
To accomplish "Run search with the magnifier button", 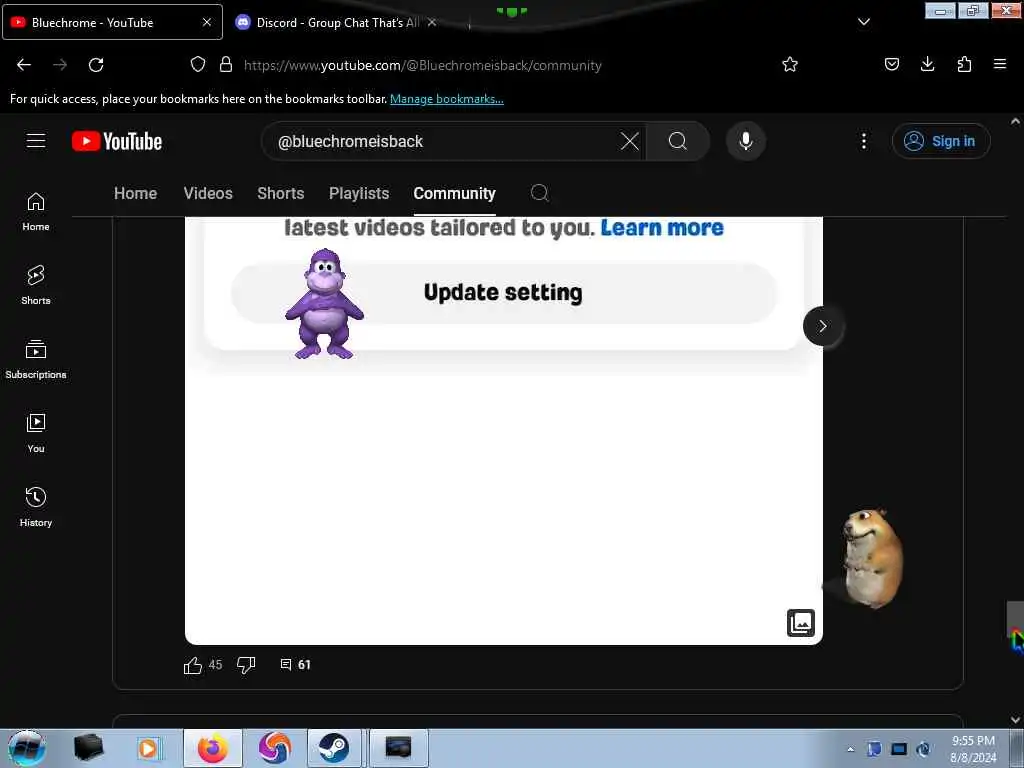I will [x=678, y=141].
